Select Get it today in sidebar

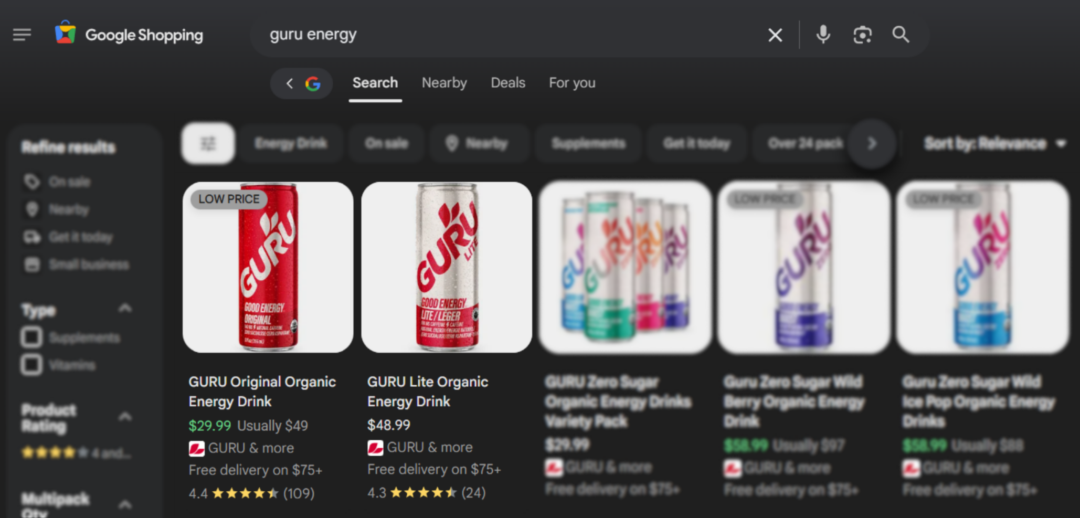pyautogui.click(x=68, y=237)
